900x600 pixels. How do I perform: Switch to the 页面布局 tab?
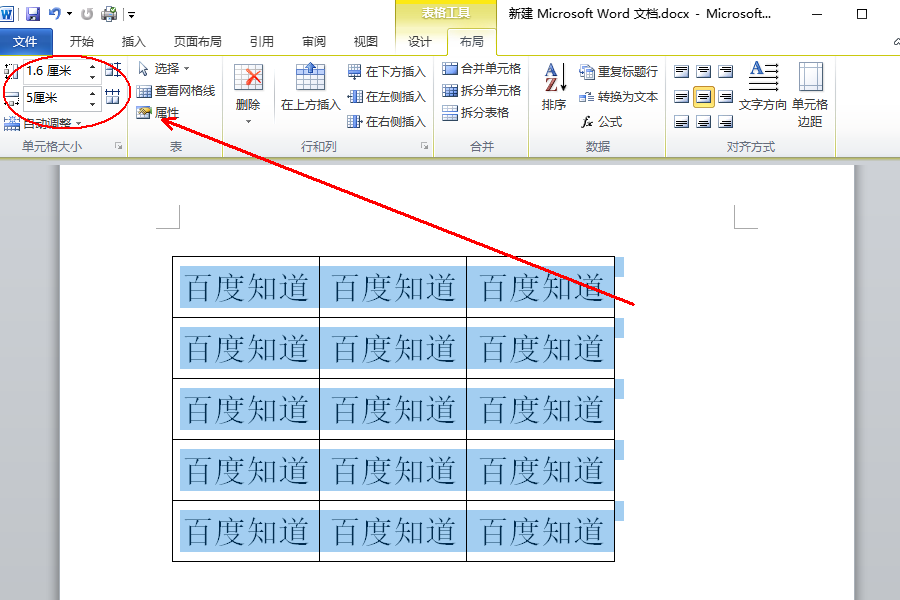point(197,41)
